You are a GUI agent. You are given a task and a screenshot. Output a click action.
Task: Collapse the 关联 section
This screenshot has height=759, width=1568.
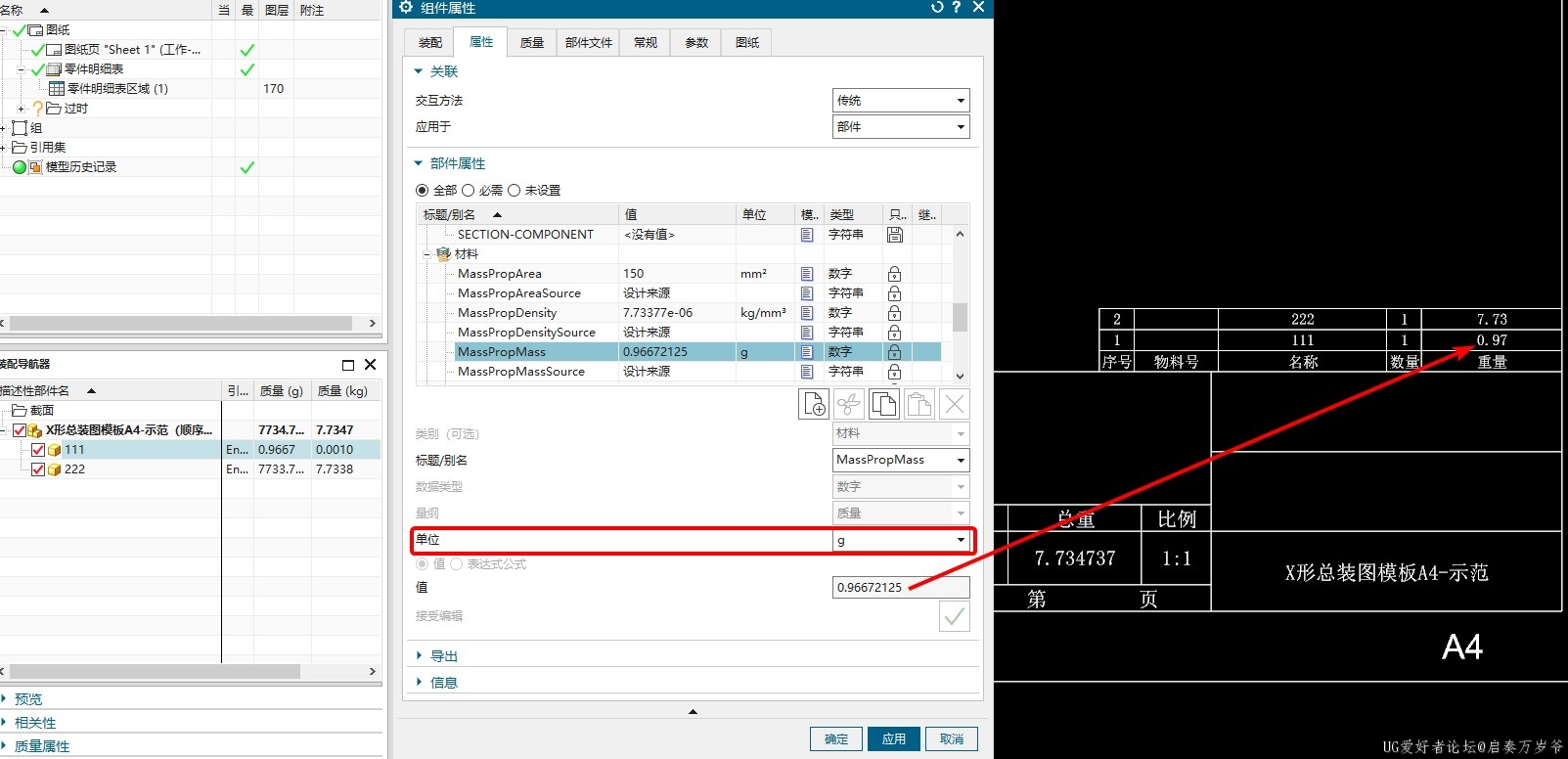click(419, 71)
